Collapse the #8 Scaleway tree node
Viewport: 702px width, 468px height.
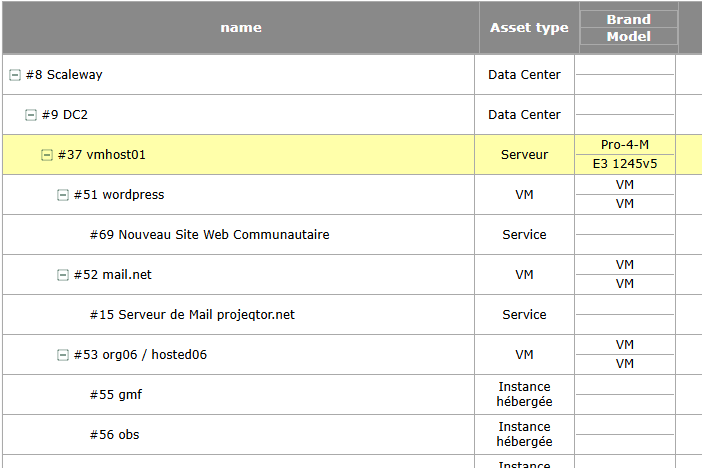point(15,75)
